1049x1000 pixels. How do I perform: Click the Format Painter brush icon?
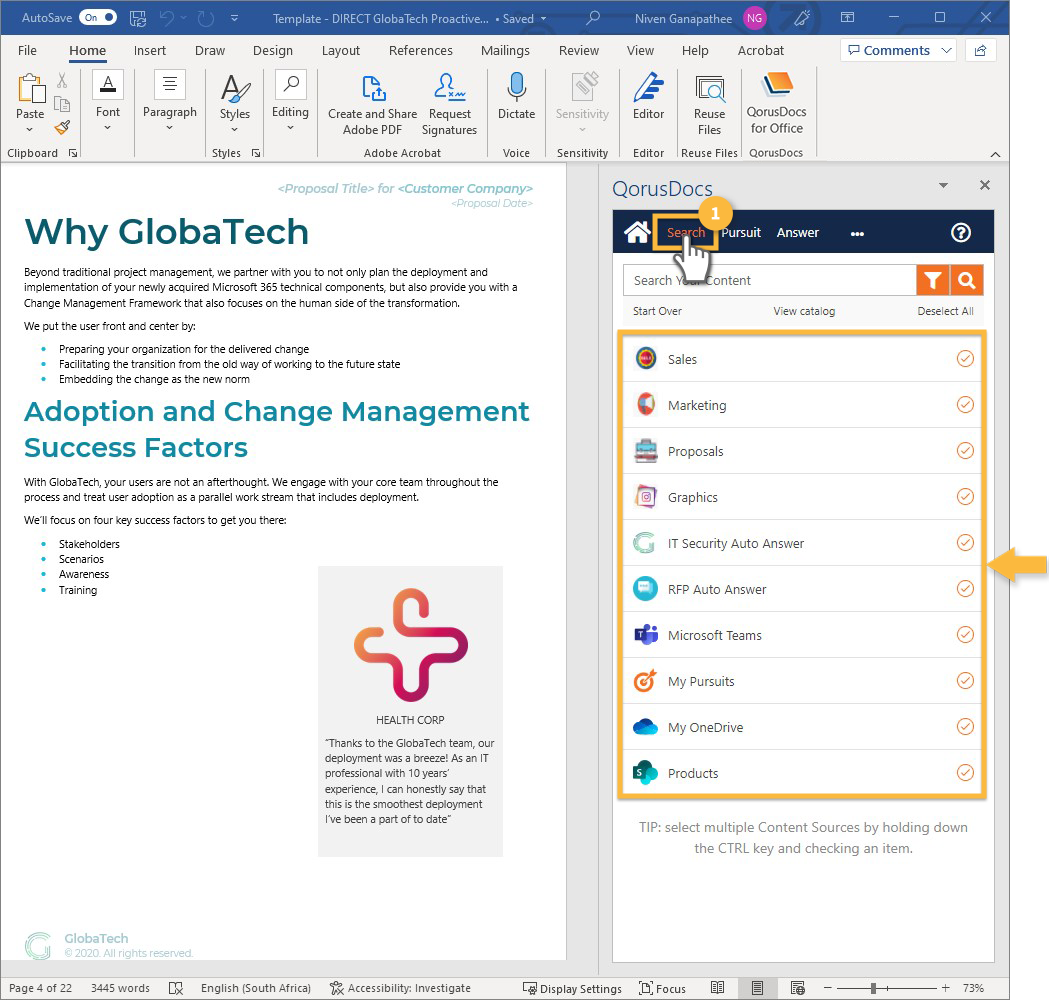pos(62,128)
